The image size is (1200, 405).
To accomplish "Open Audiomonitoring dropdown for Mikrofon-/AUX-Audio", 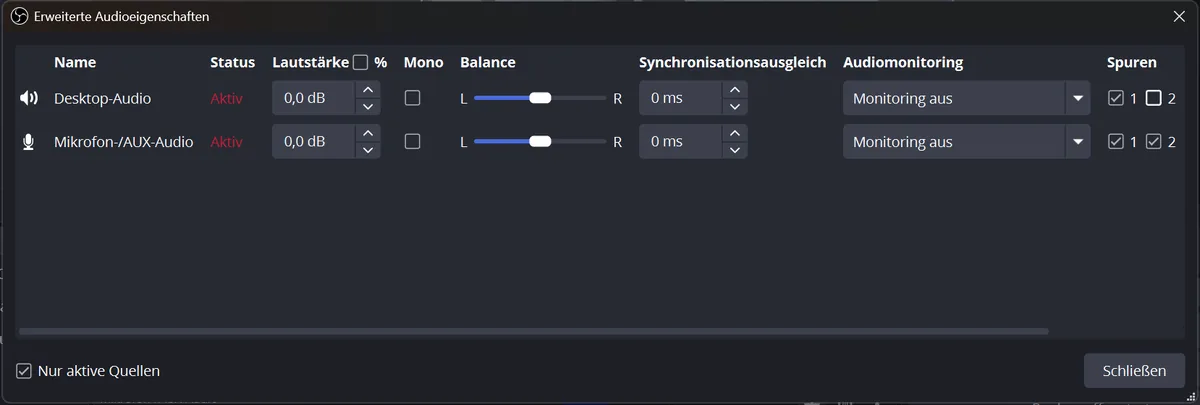I will point(967,142).
